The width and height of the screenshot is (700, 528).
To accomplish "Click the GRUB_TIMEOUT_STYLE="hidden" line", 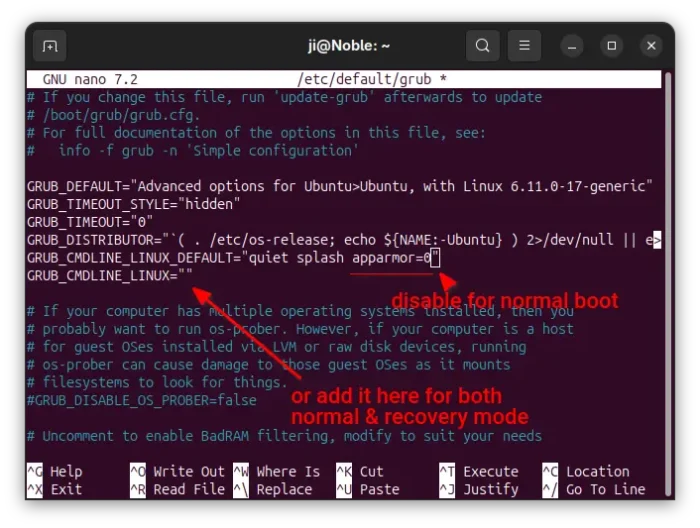I will 134,204.
